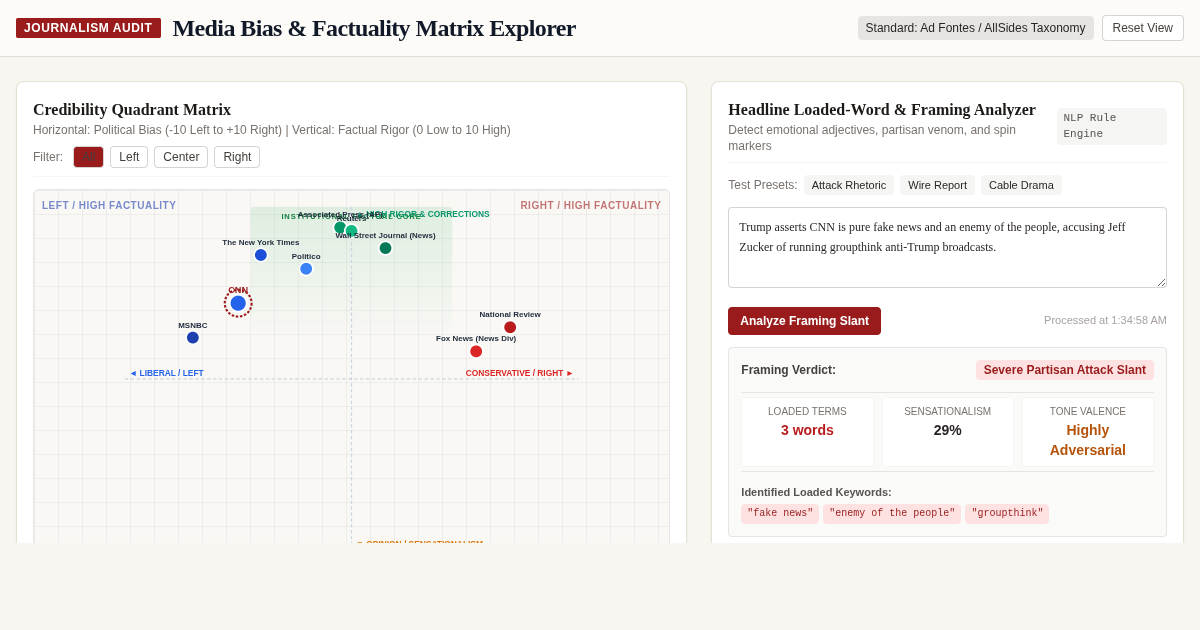Click the "fake news" keyword chip
This screenshot has width=1200, height=630.
point(780,514)
